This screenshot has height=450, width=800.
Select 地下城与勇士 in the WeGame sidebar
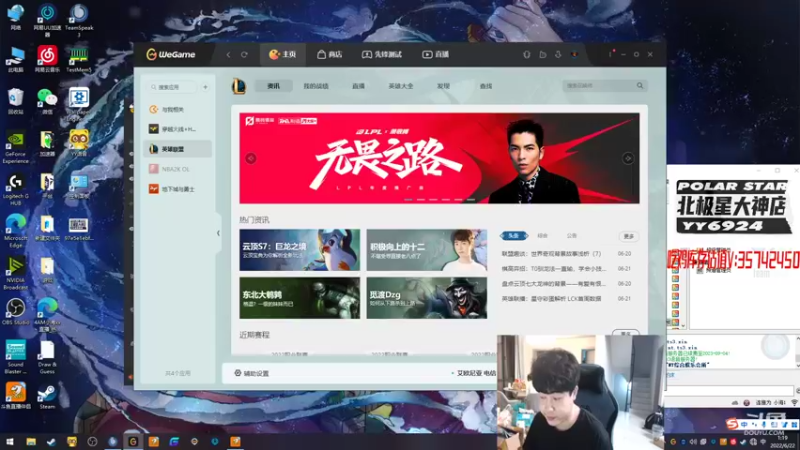(x=178, y=189)
